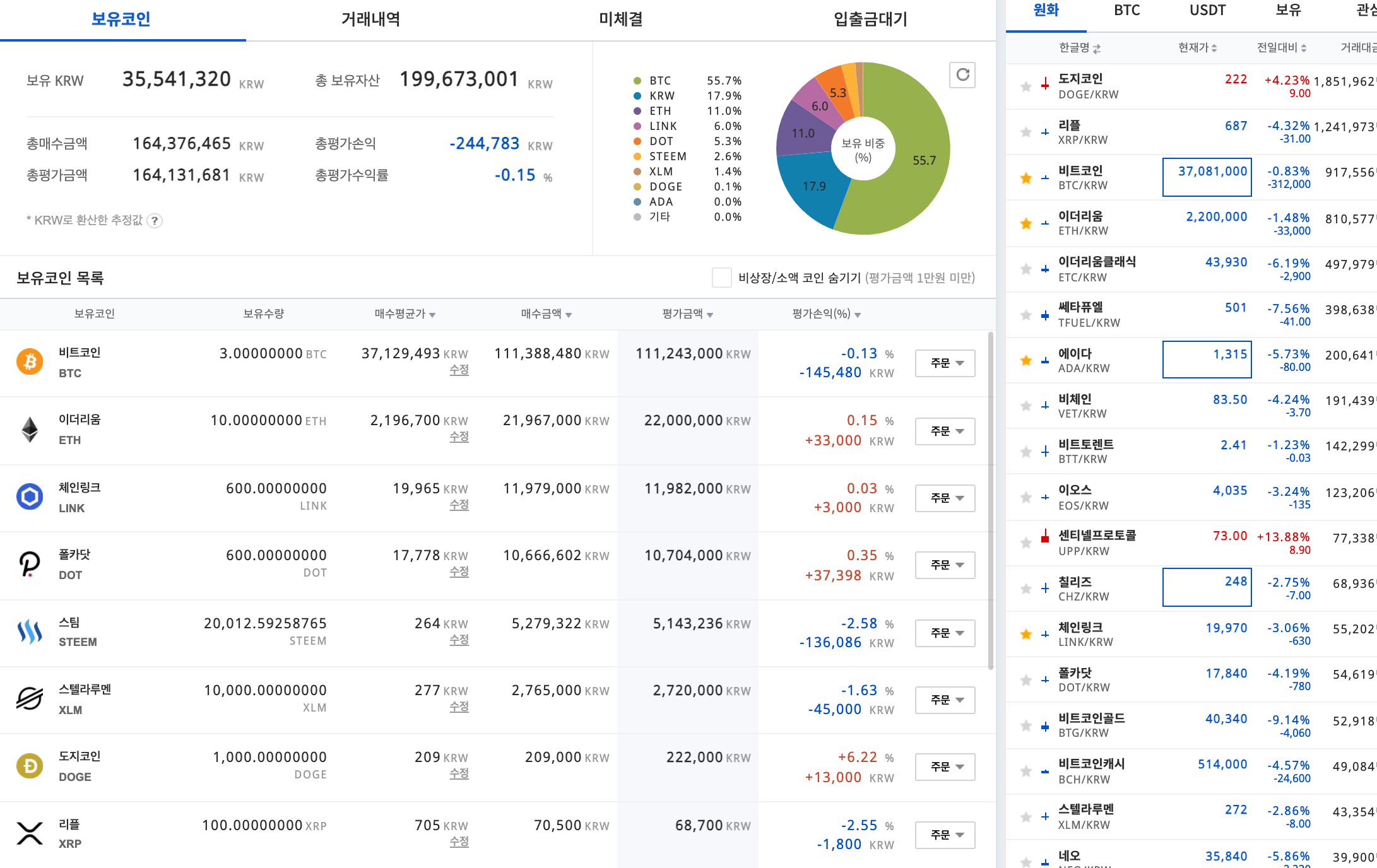1377x868 pixels.
Task: Click the Bitcoin coin icon in holdings list
Action: (30, 362)
